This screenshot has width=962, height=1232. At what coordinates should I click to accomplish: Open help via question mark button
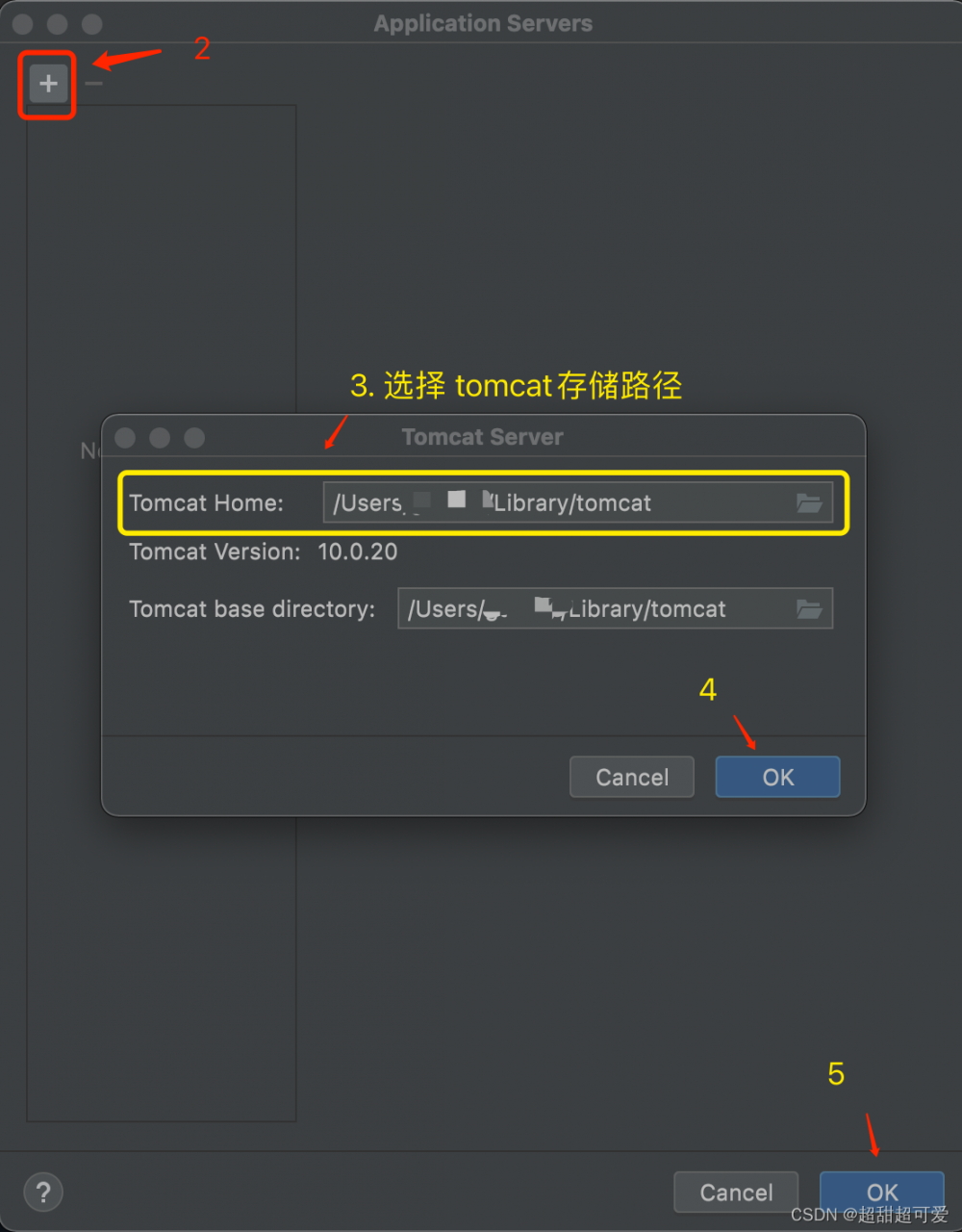[43, 1193]
